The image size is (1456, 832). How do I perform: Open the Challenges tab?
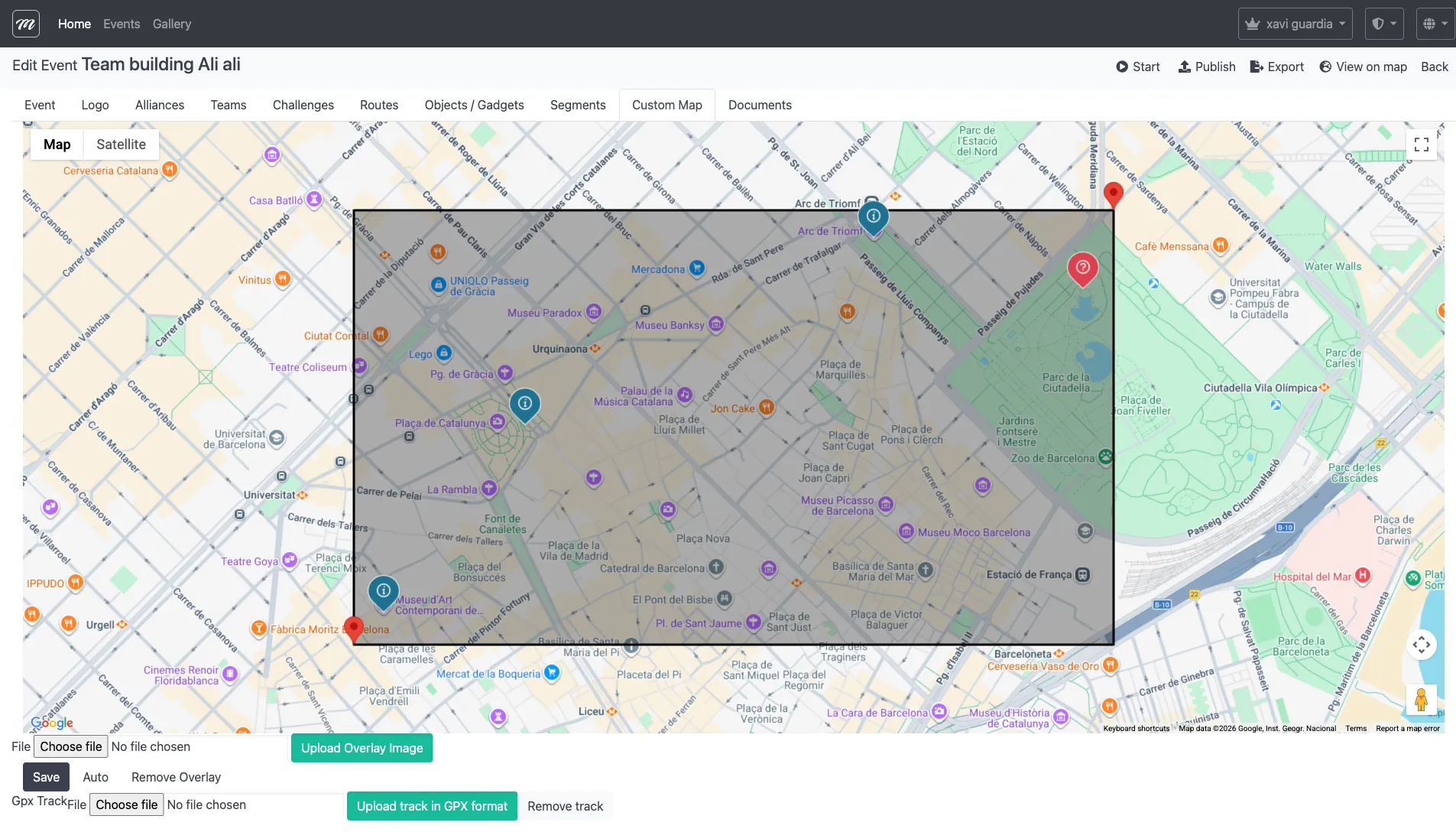303,105
